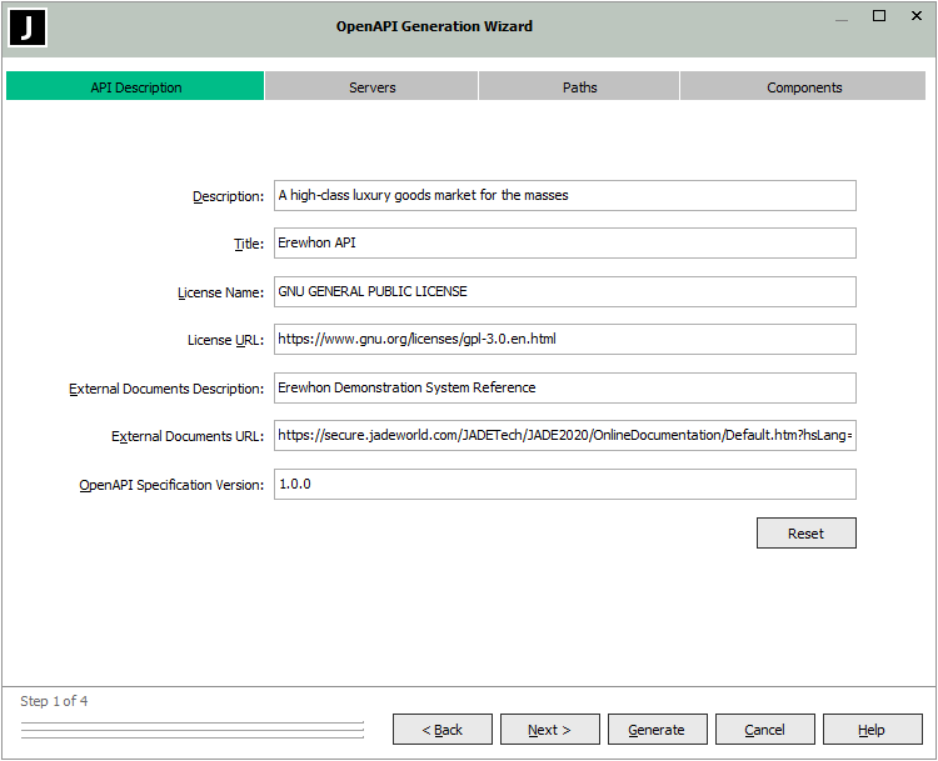Advance the wizard with Next

(x=550, y=730)
